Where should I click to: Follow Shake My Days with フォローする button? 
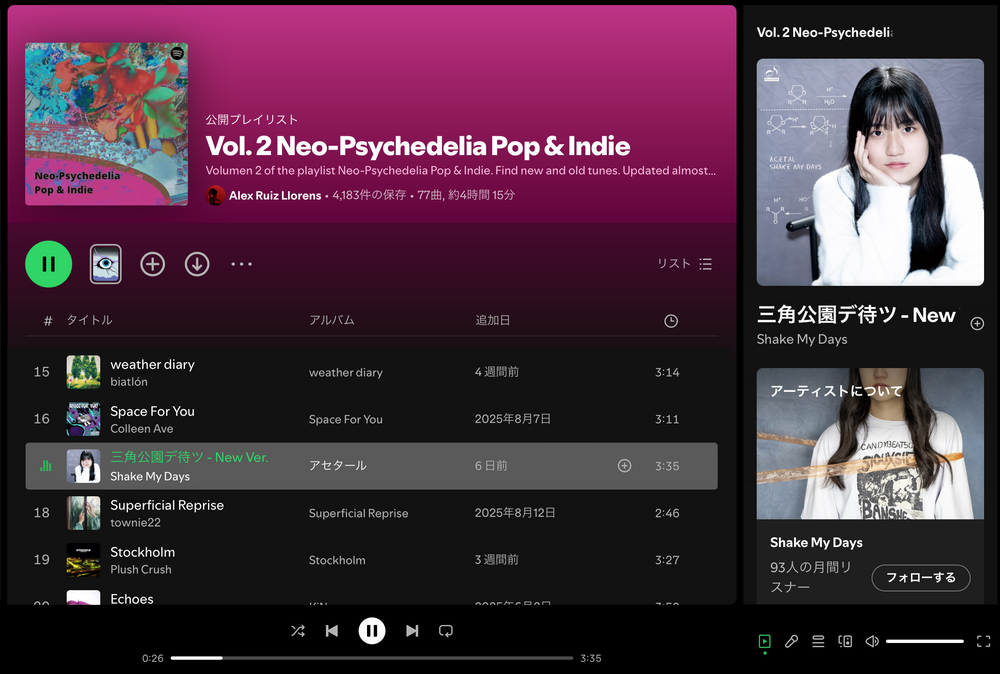point(921,578)
